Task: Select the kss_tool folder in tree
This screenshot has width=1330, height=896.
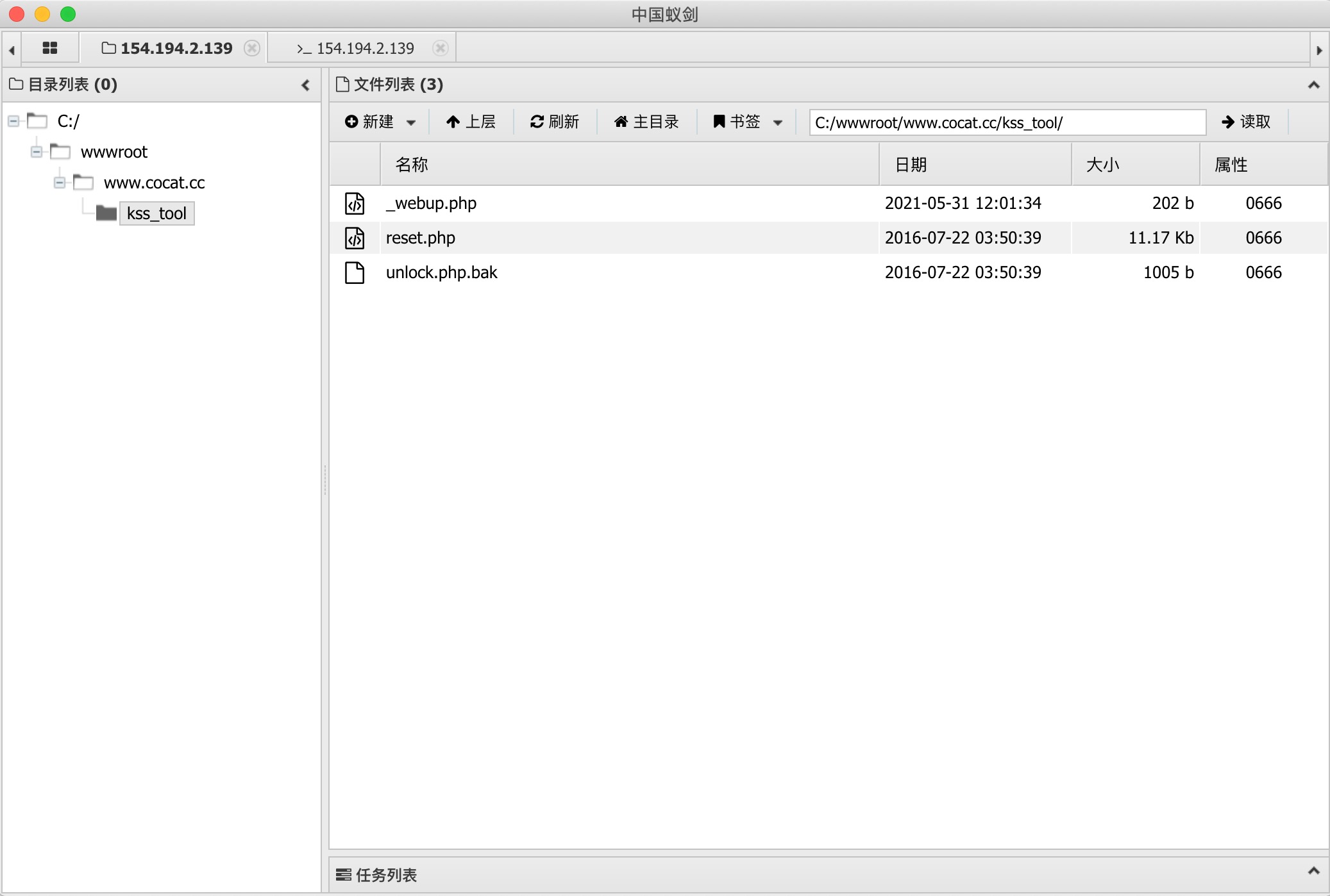Action: 156,213
